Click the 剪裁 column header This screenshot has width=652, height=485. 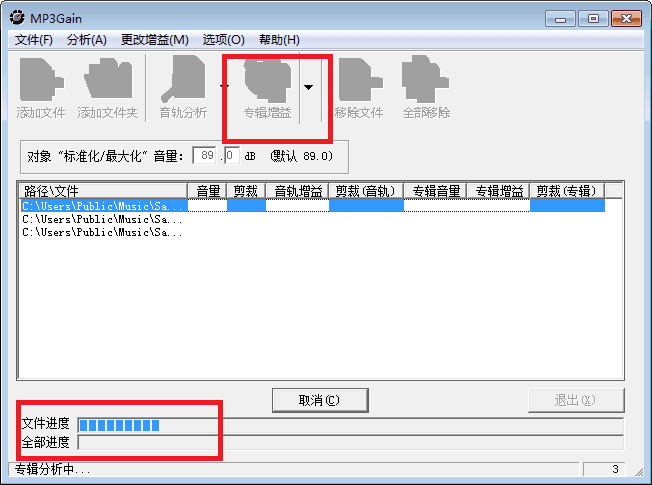point(246,191)
